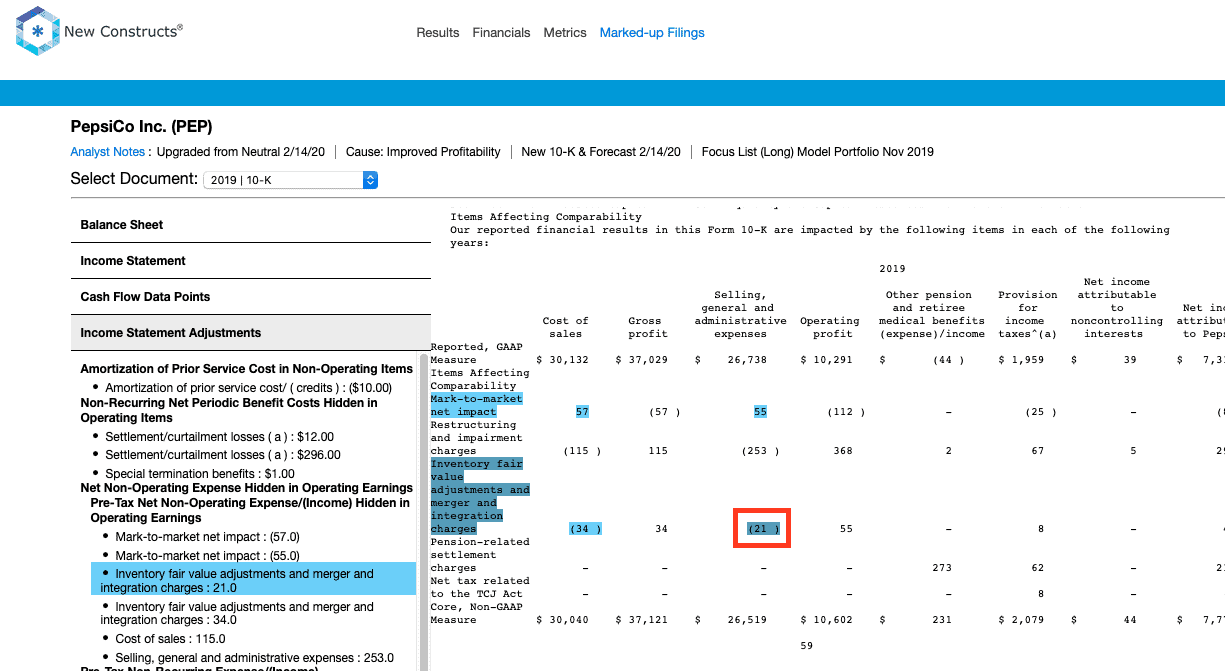Select Settlement/curtailment losses $296.00 item
The height and width of the screenshot is (671, 1225).
point(223,455)
